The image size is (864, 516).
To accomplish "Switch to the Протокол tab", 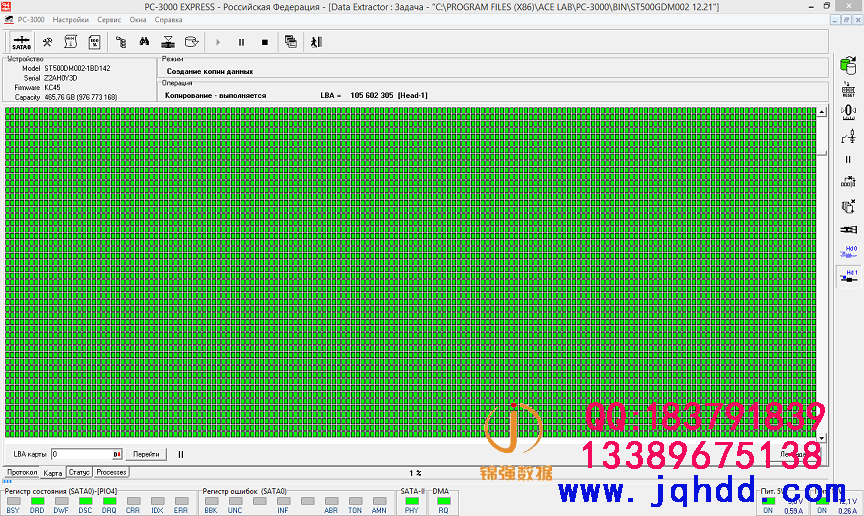I will click(x=22, y=472).
